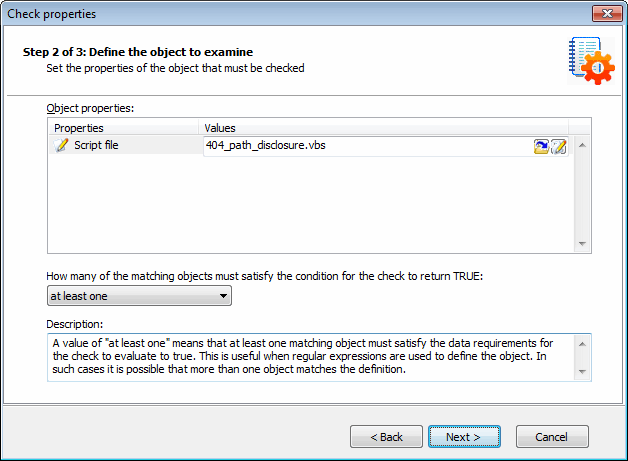Click the edit script pencil-on-paper icon
The width and height of the screenshot is (628, 461).
(x=559, y=147)
